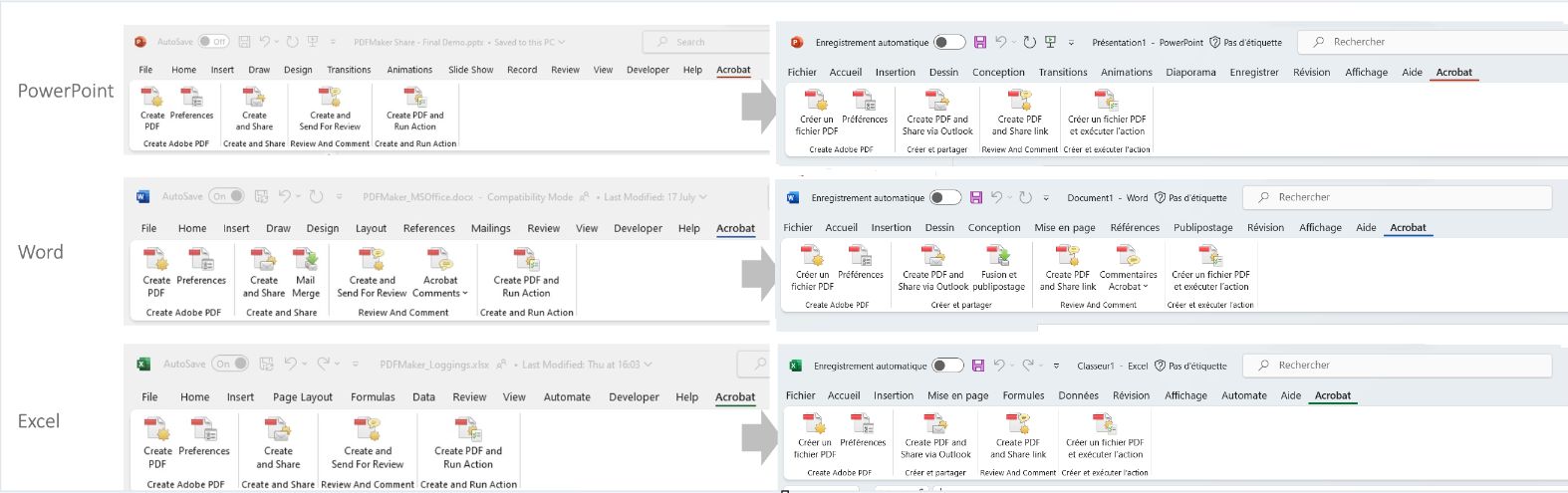Click Pas d'étiquette label in French PowerPoint
This screenshot has width=1568, height=493.
(1245, 43)
